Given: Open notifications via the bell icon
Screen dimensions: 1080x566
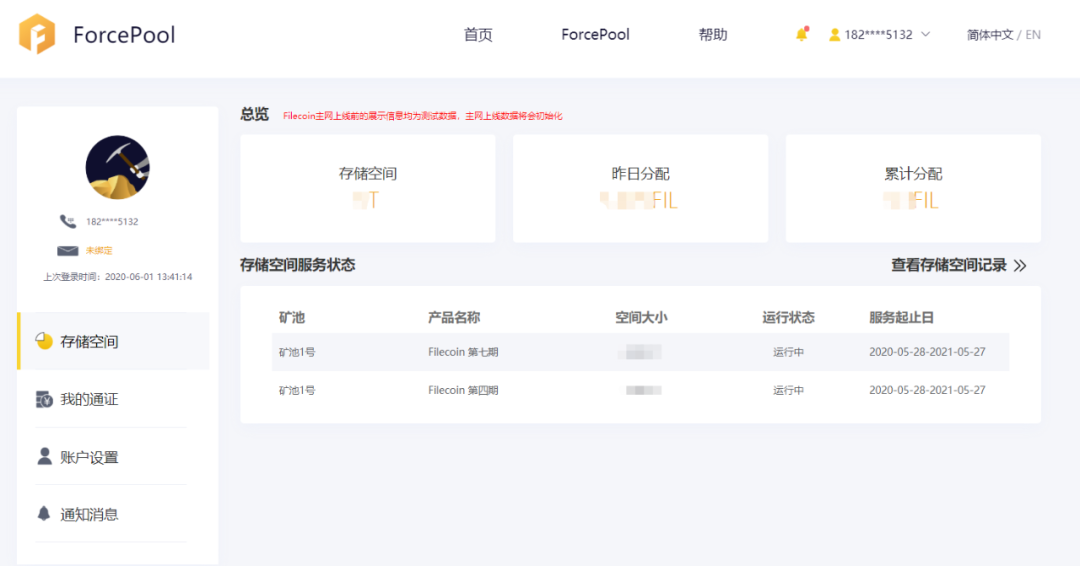Looking at the screenshot, I should (x=801, y=34).
